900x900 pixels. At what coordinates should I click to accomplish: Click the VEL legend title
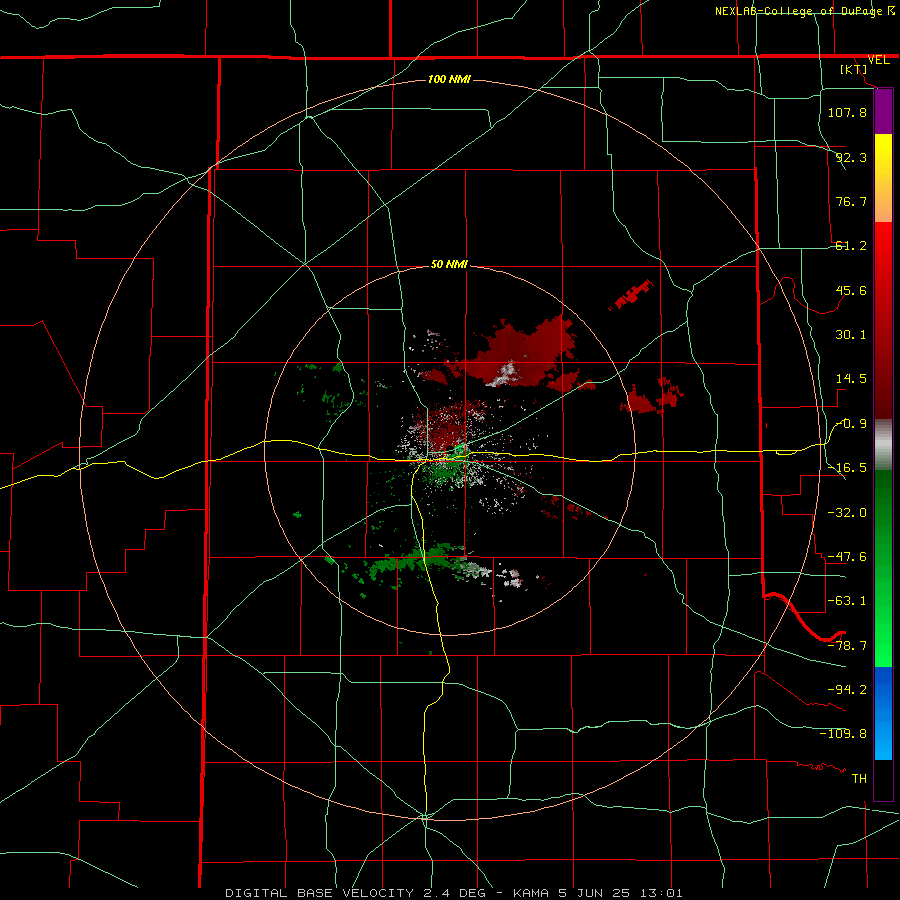point(879,60)
